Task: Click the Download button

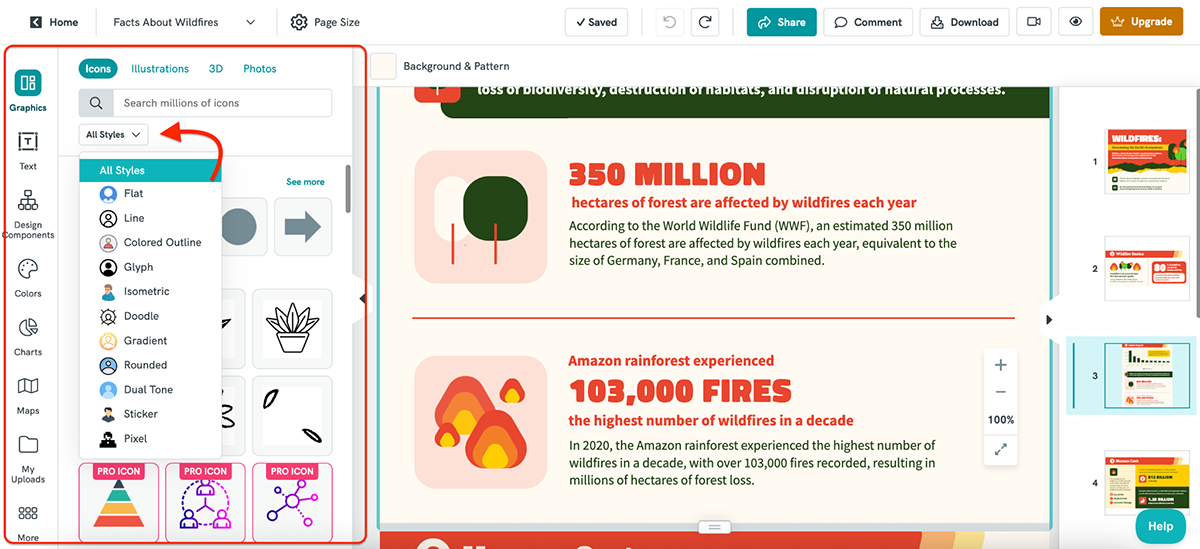Action: coord(964,22)
